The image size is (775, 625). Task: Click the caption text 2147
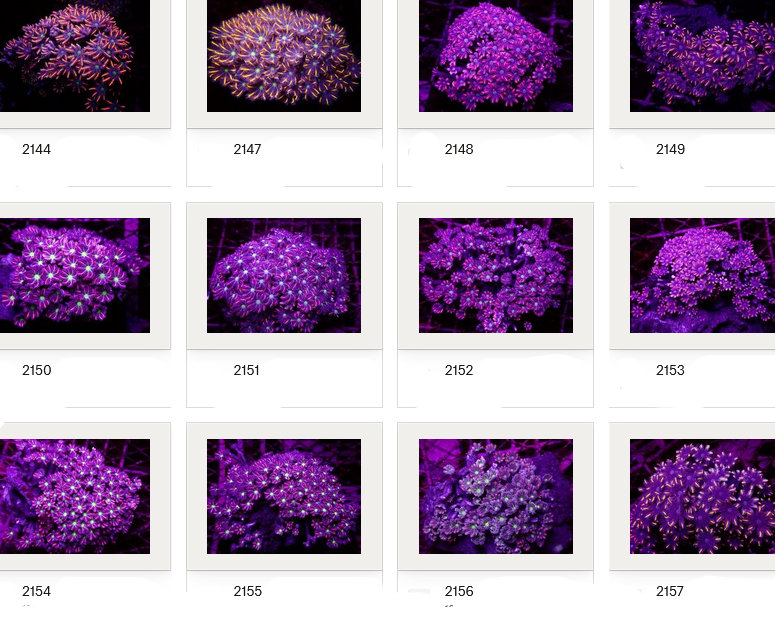coord(247,149)
